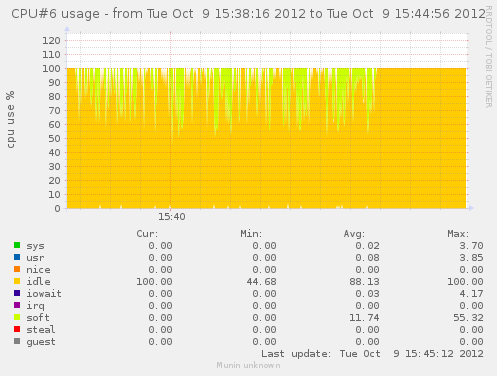Screen dimensions: 497x376
Task: Click the Min: column header
Action: (251, 234)
